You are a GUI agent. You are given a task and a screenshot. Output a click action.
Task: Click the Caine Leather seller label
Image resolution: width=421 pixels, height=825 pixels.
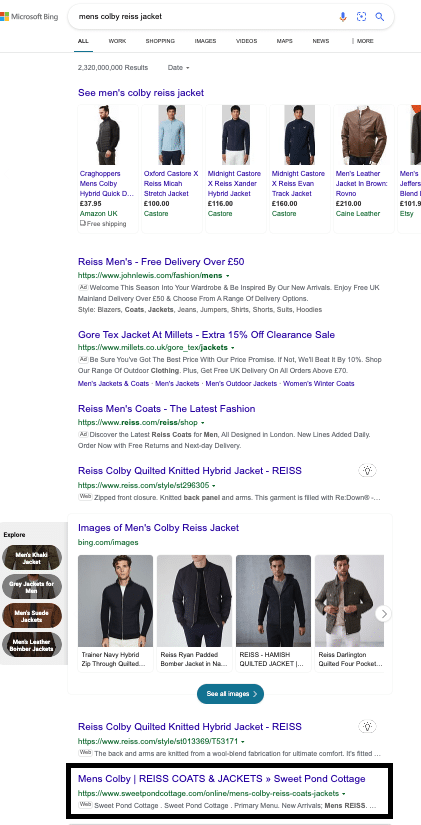click(358, 214)
